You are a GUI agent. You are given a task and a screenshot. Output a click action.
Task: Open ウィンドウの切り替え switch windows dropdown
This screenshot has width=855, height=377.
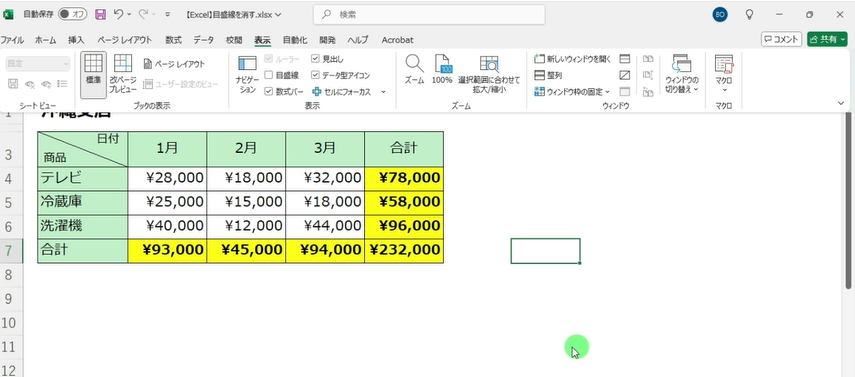pyautogui.click(x=682, y=75)
